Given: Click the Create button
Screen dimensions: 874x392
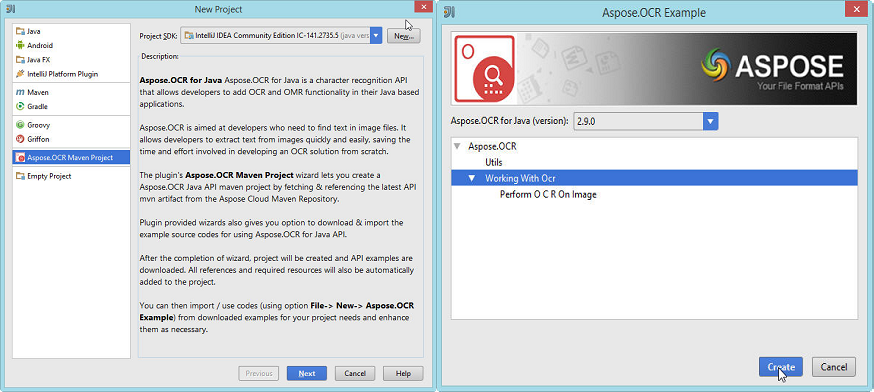Looking at the screenshot, I should coord(780,367).
